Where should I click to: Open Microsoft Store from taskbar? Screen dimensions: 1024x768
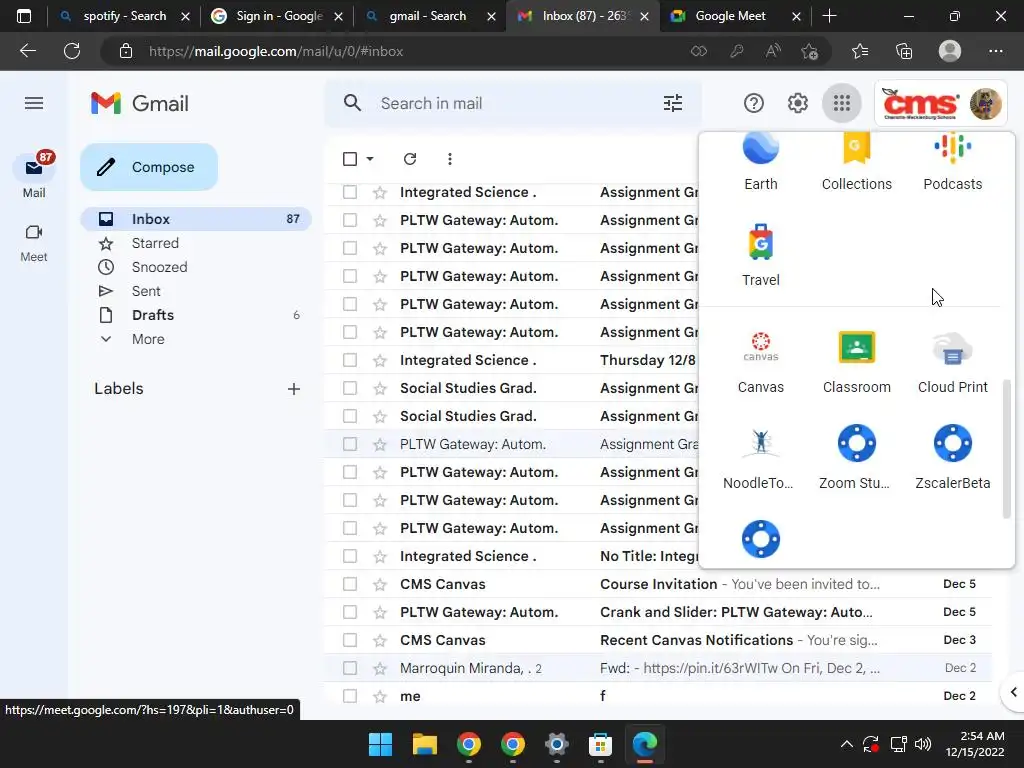(x=600, y=744)
